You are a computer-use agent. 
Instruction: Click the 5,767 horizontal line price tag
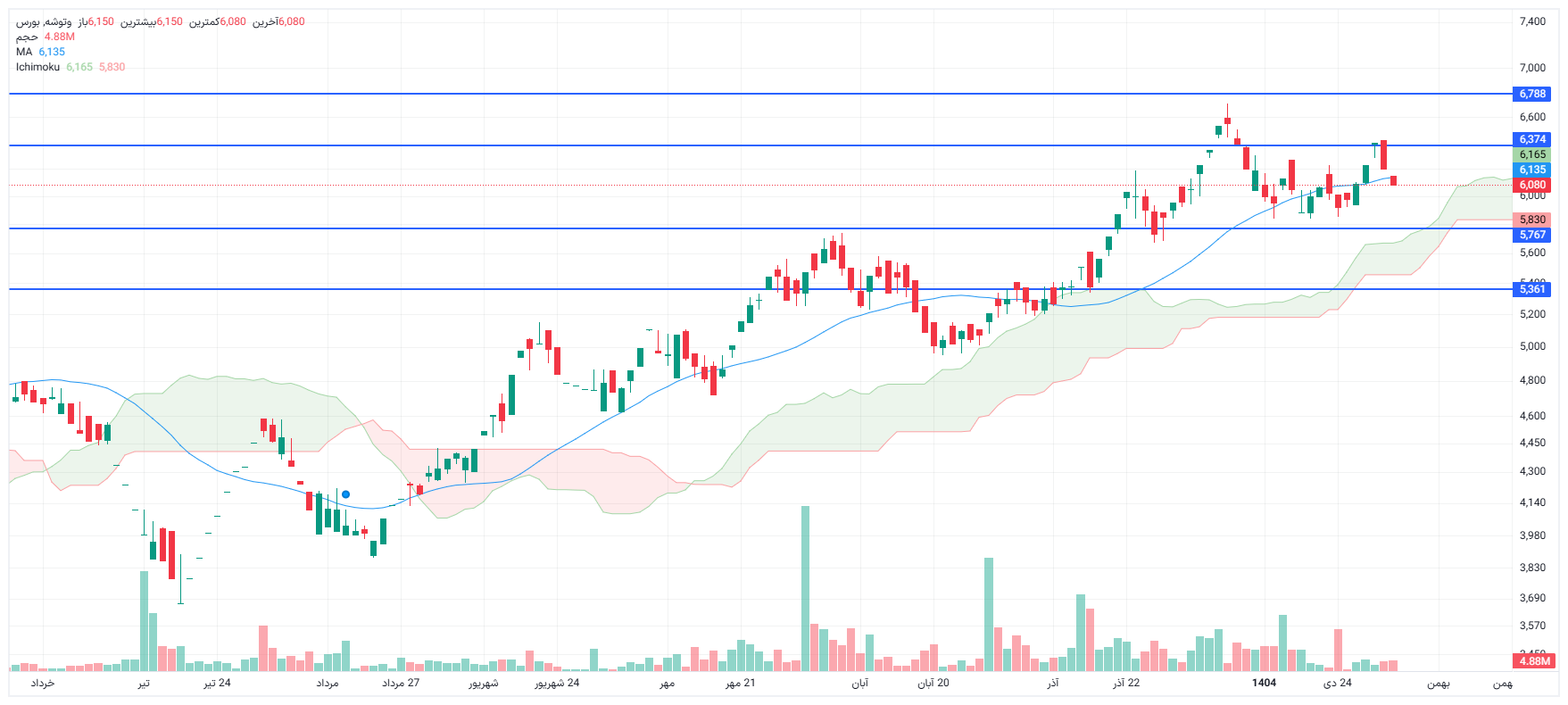[x=1532, y=235]
